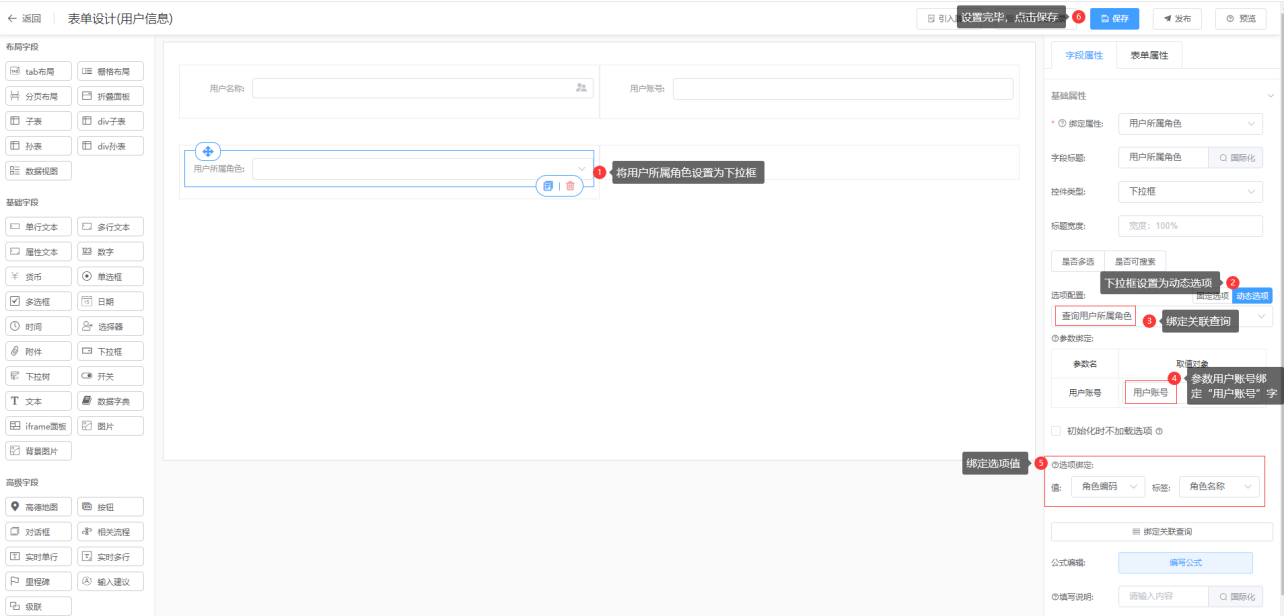
Task: Insert the 数据视图 data view
Action: coord(38,171)
